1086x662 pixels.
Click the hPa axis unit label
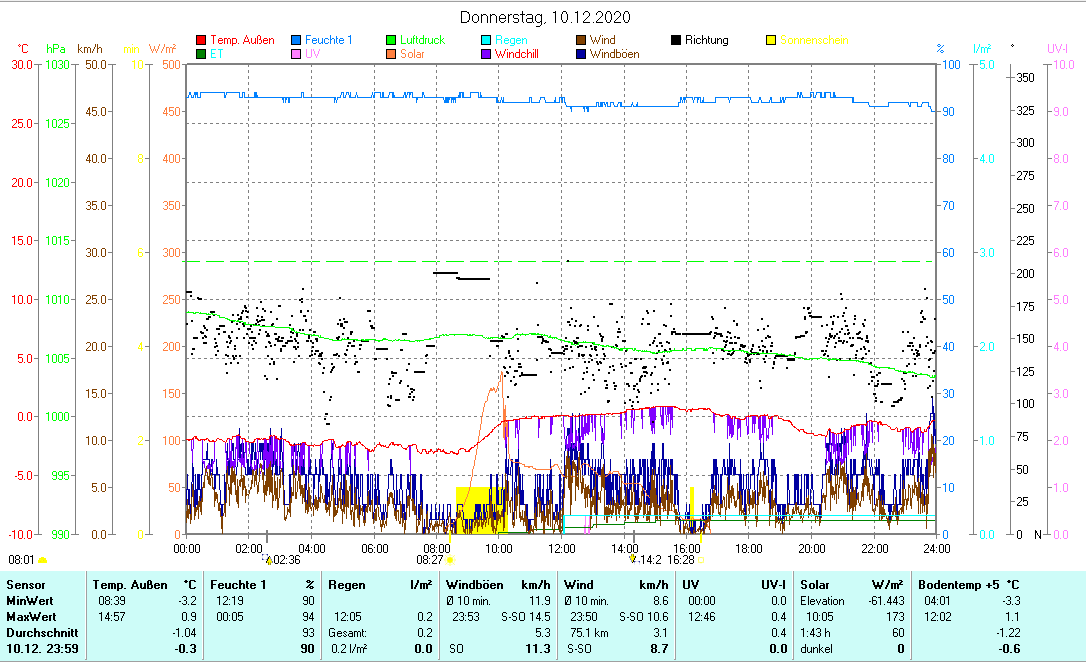pyautogui.click(x=56, y=49)
